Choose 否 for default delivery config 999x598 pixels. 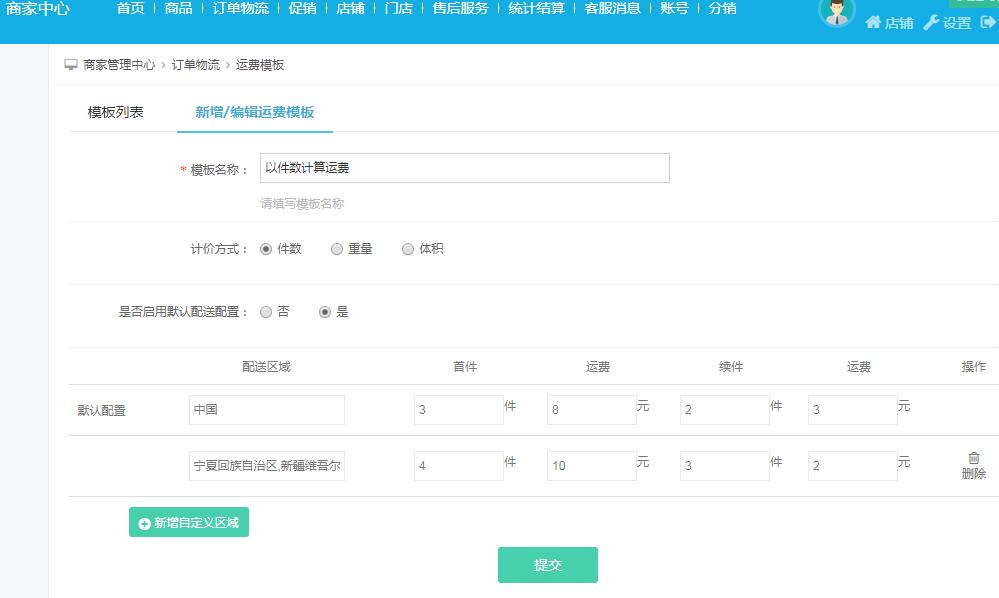point(266,312)
